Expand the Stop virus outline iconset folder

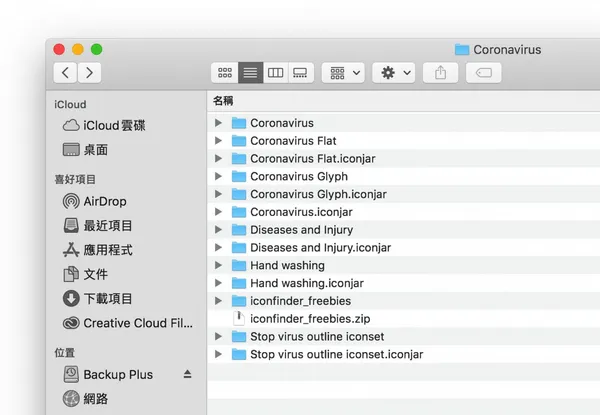[x=218, y=336]
